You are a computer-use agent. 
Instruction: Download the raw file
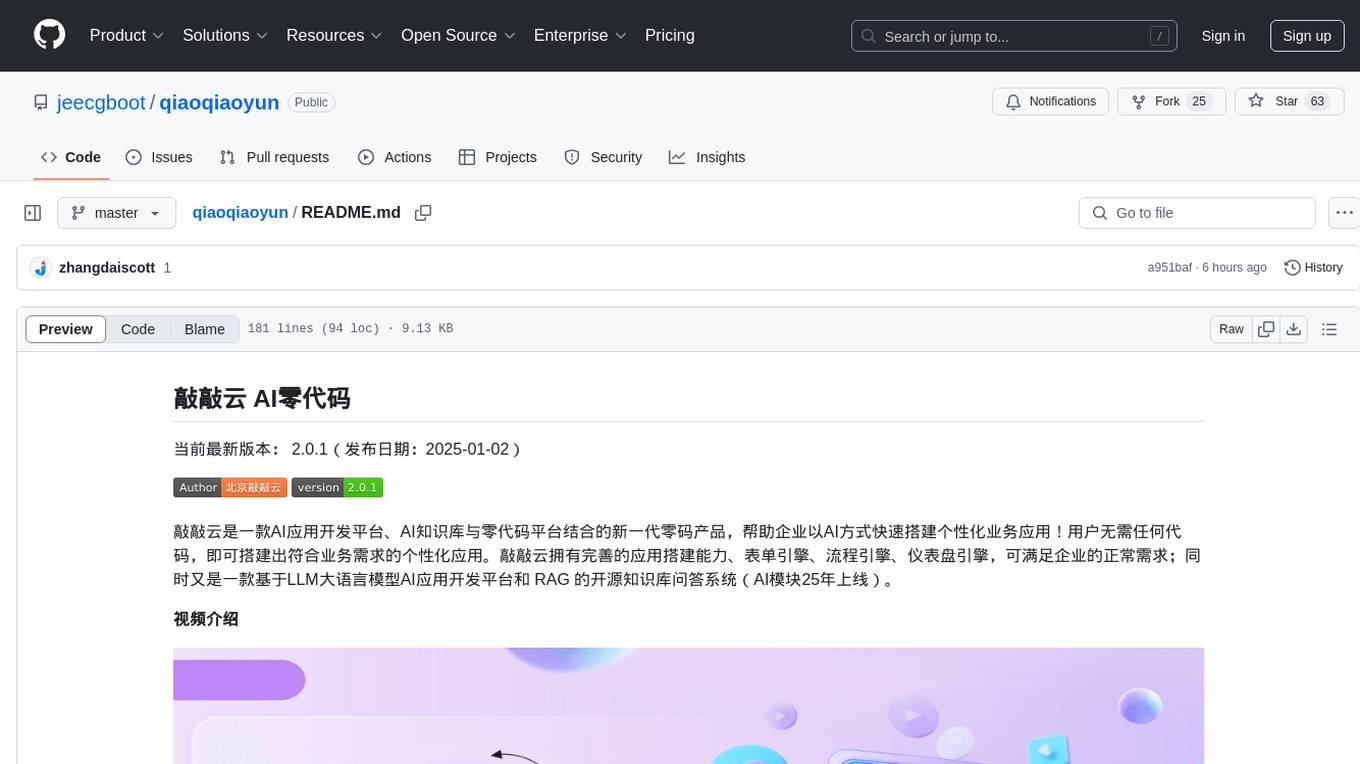tap(1294, 329)
